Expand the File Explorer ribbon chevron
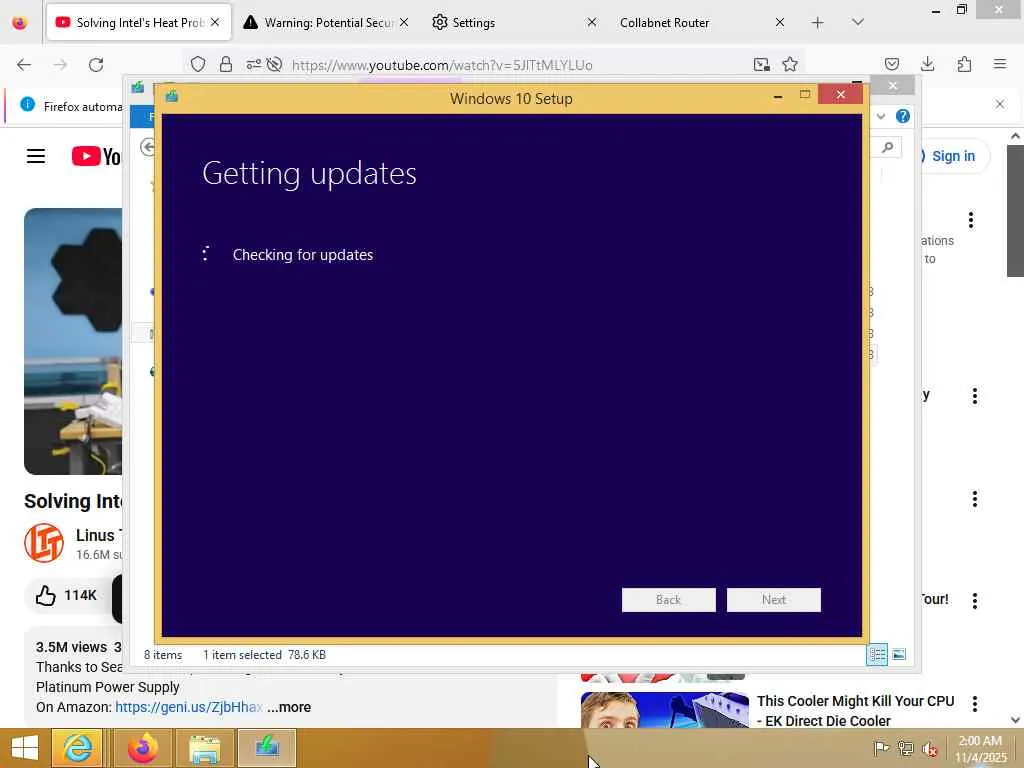The height and width of the screenshot is (768, 1024). [881, 116]
